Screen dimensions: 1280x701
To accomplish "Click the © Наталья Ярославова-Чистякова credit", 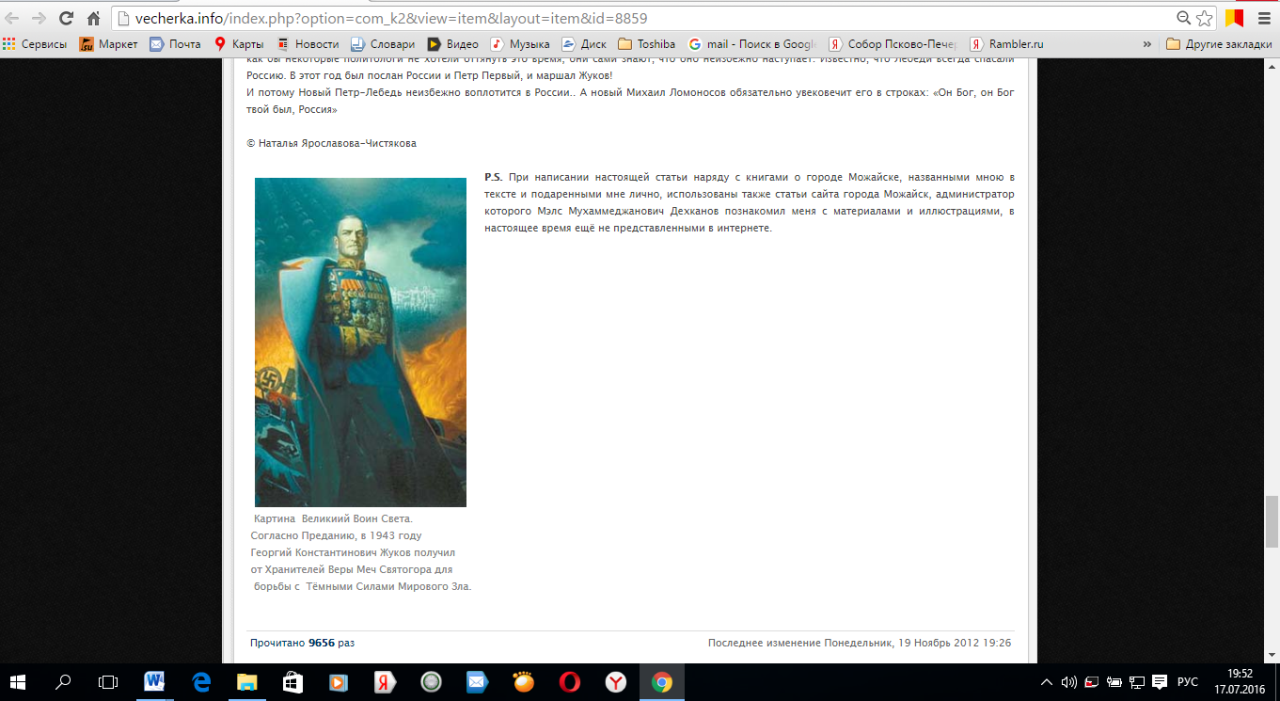I will [x=331, y=143].
